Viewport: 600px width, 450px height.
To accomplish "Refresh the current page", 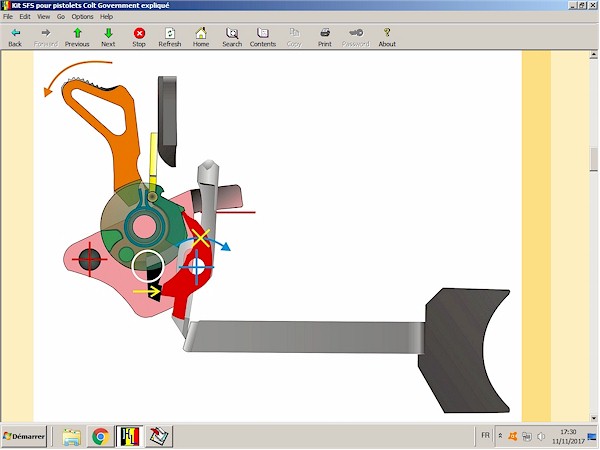I will pyautogui.click(x=170, y=36).
